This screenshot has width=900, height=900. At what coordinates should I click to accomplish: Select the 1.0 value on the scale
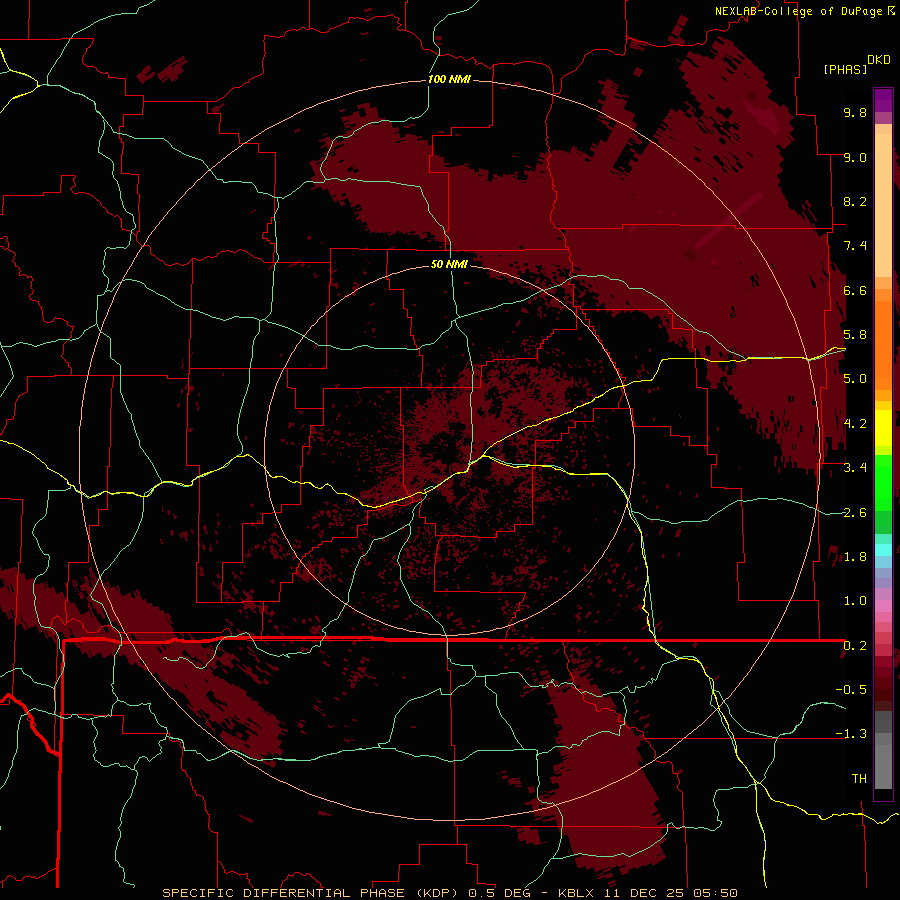point(855,601)
